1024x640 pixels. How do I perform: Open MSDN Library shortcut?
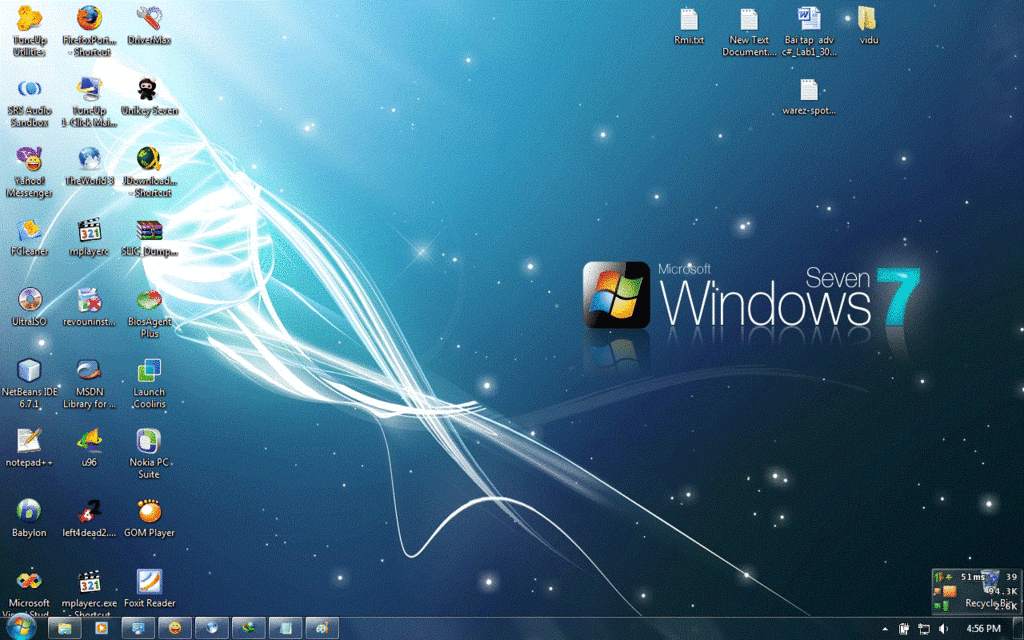(x=89, y=382)
